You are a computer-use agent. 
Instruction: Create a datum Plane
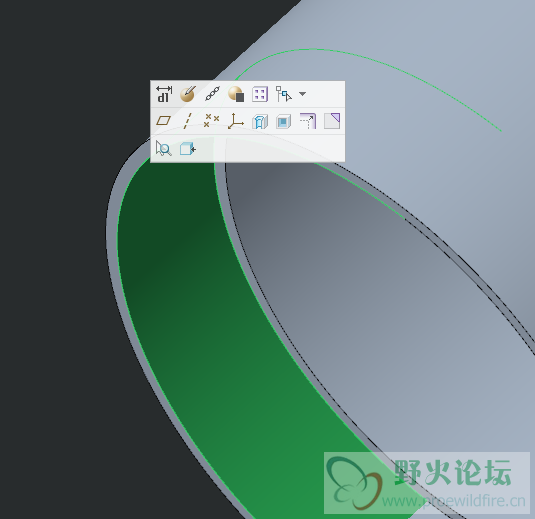click(163, 121)
